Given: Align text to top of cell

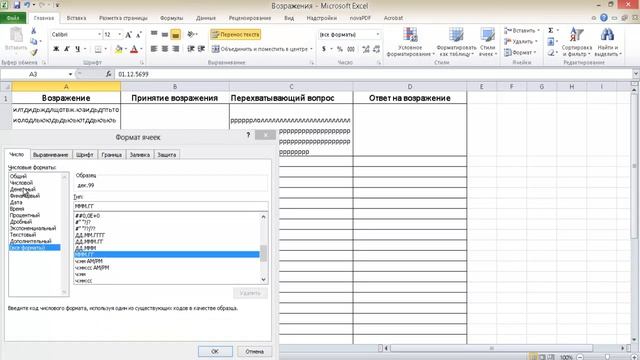Looking at the screenshot, I should click(154, 34).
